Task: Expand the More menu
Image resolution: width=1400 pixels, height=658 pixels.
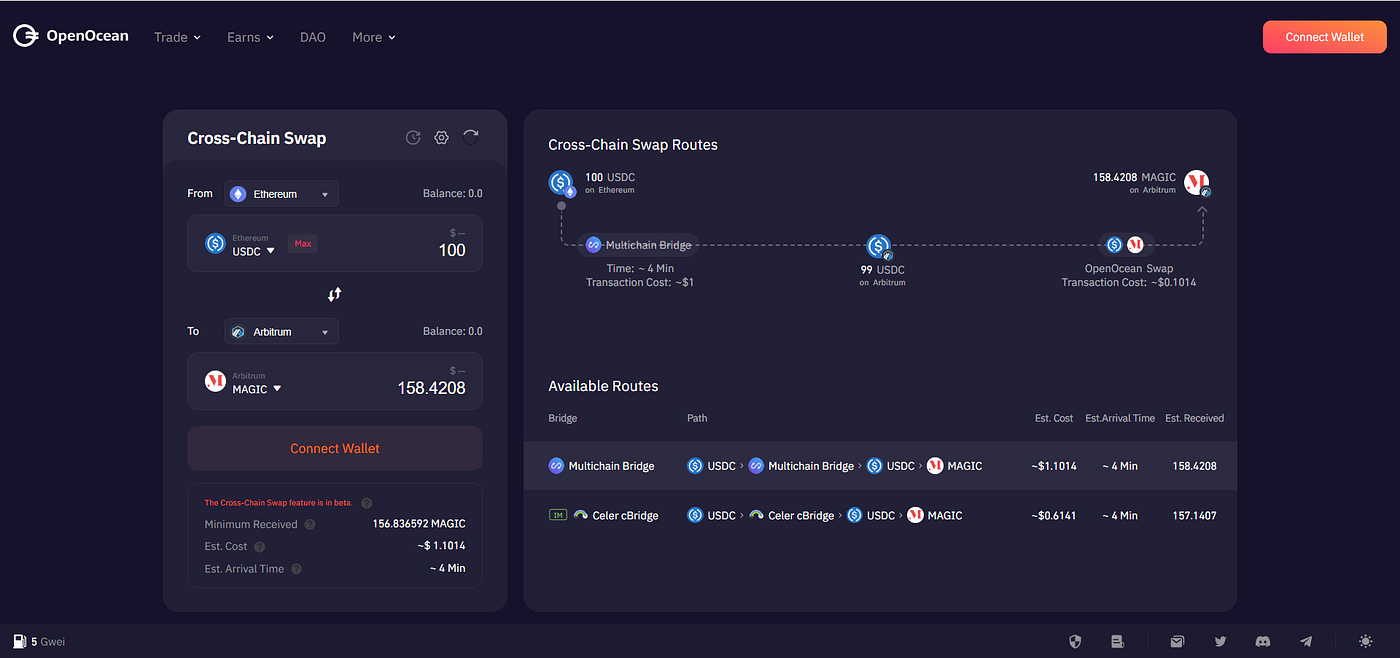Action: 374,37
